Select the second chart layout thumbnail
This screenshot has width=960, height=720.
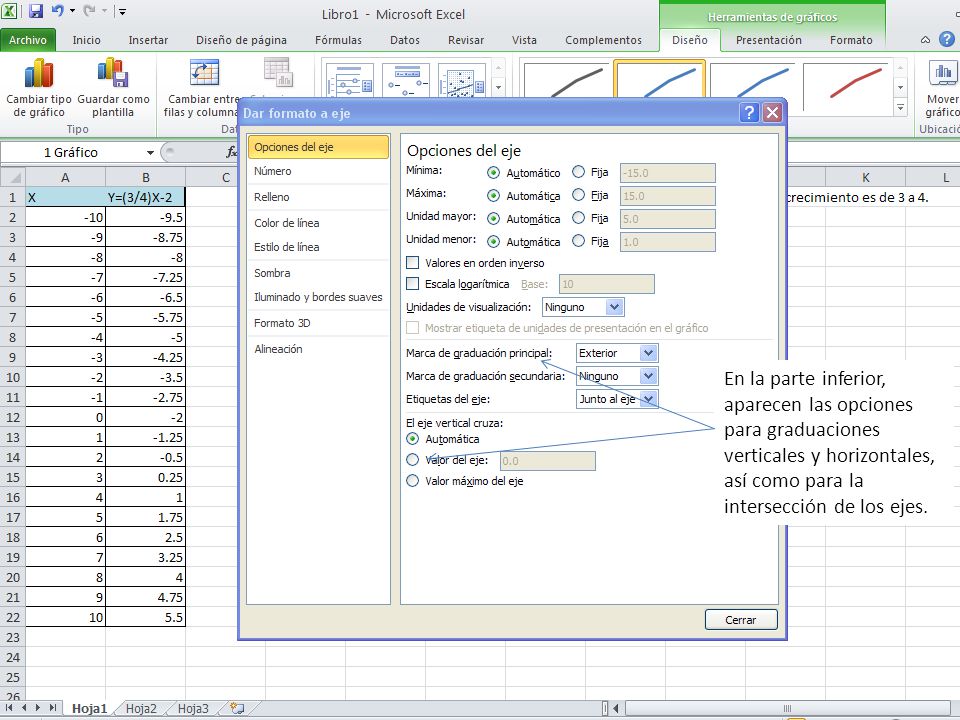point(407,80)
